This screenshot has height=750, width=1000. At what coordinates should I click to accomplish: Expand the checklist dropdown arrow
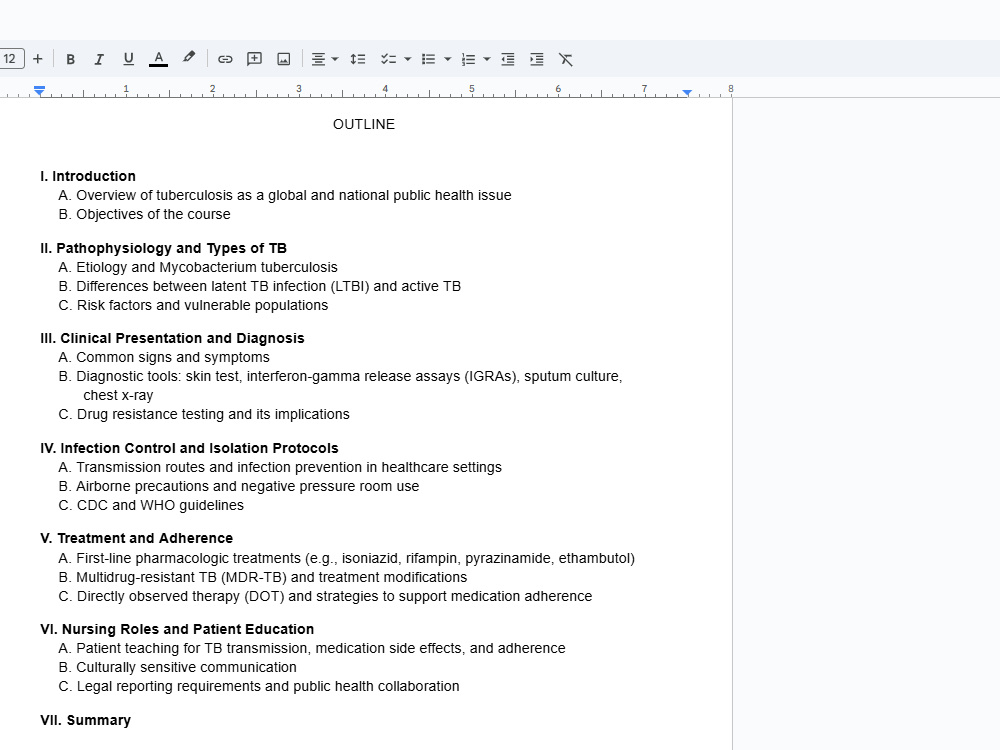tap(408, 59)
